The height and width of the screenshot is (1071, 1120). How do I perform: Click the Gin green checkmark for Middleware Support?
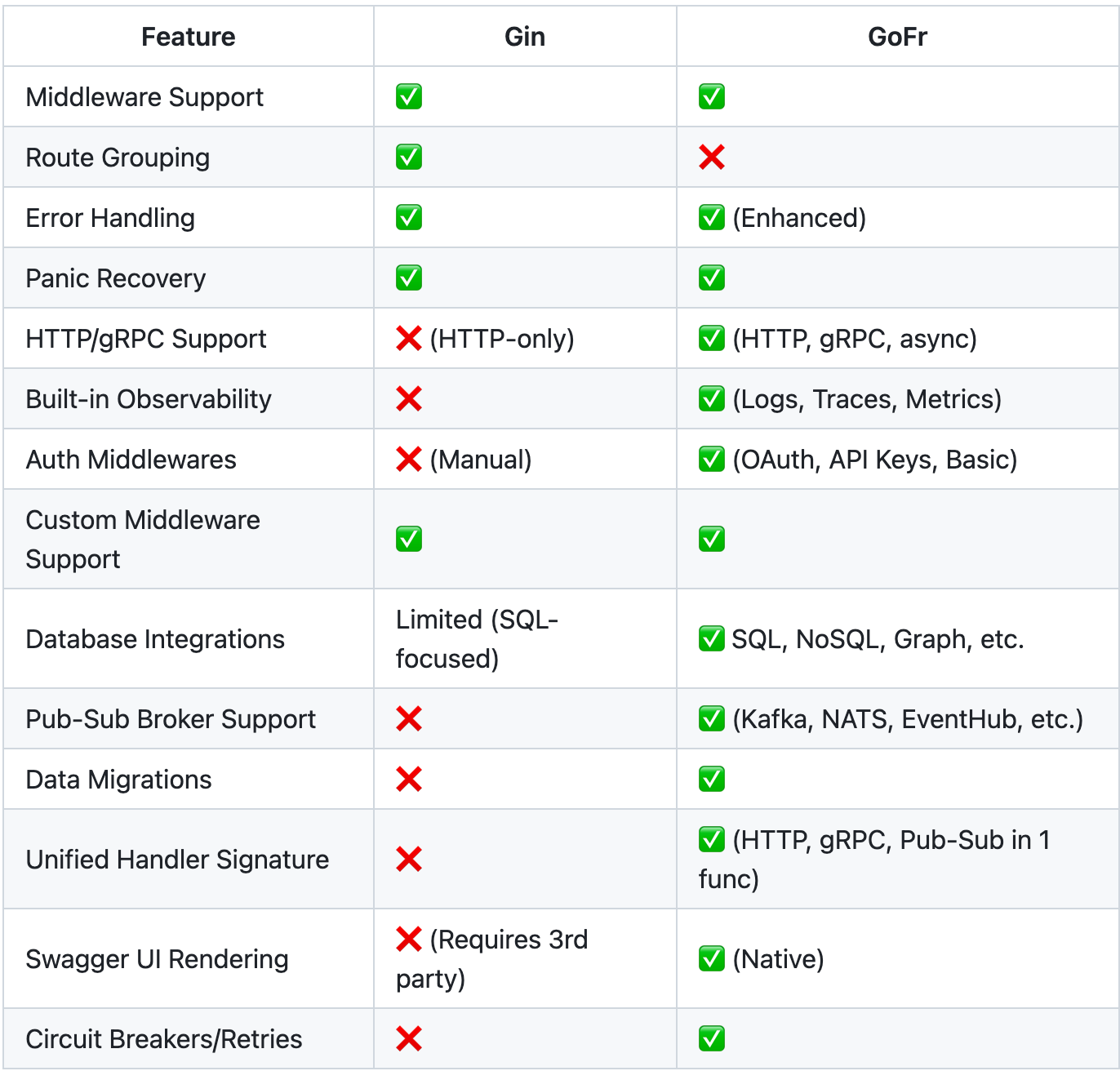(409, 96)
